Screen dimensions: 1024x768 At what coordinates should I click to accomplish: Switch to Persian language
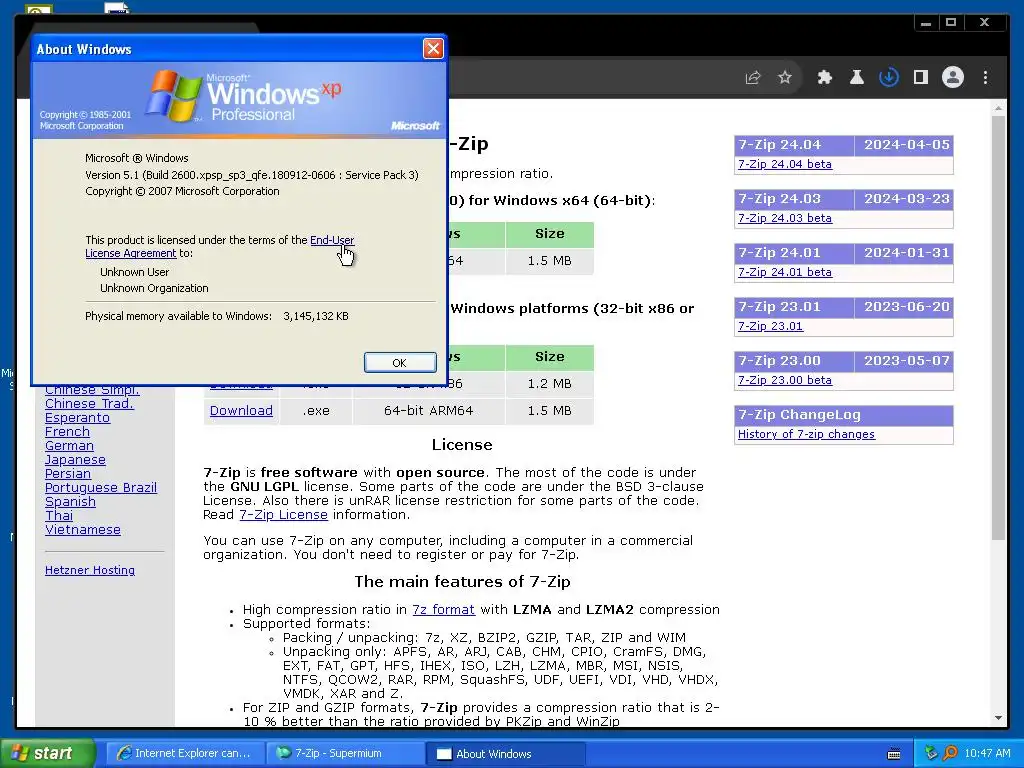tap(68, 474)
